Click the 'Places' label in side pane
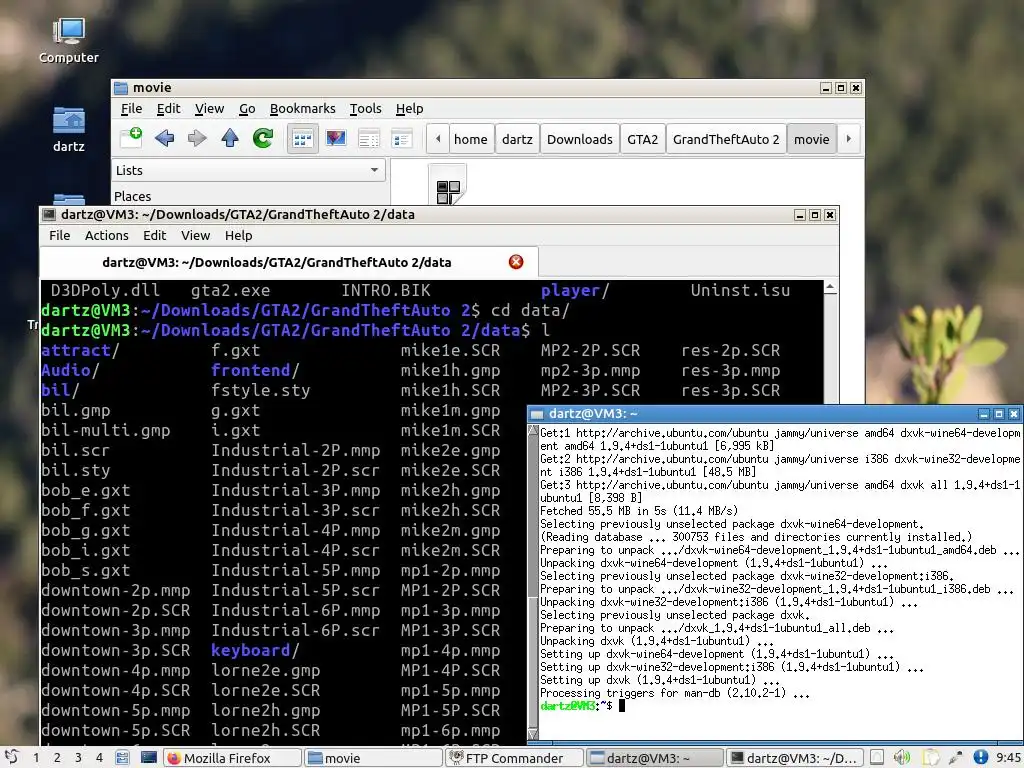This screenshot has height=768, width=1024. point(133,196)
